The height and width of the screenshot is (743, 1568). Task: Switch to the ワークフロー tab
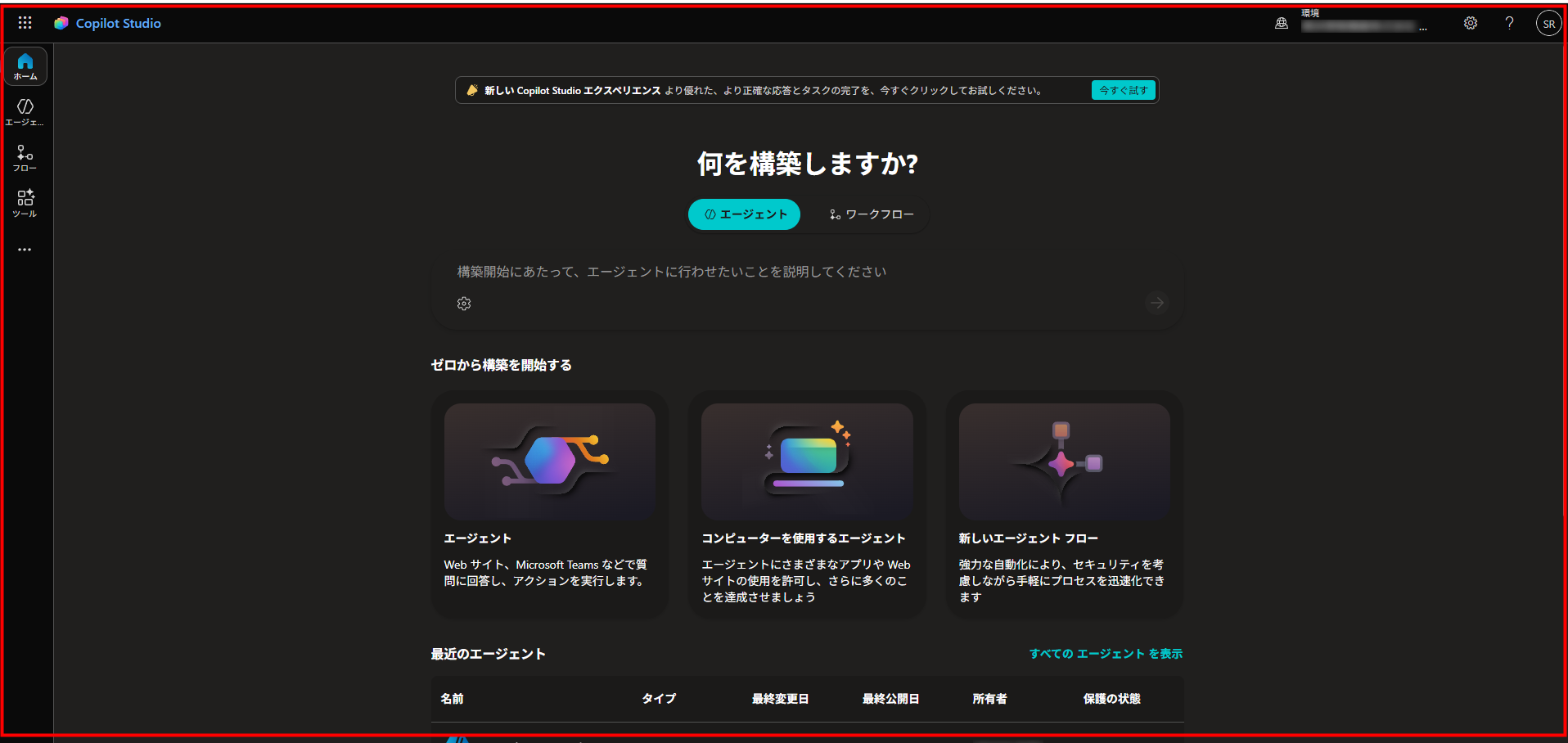871,214
